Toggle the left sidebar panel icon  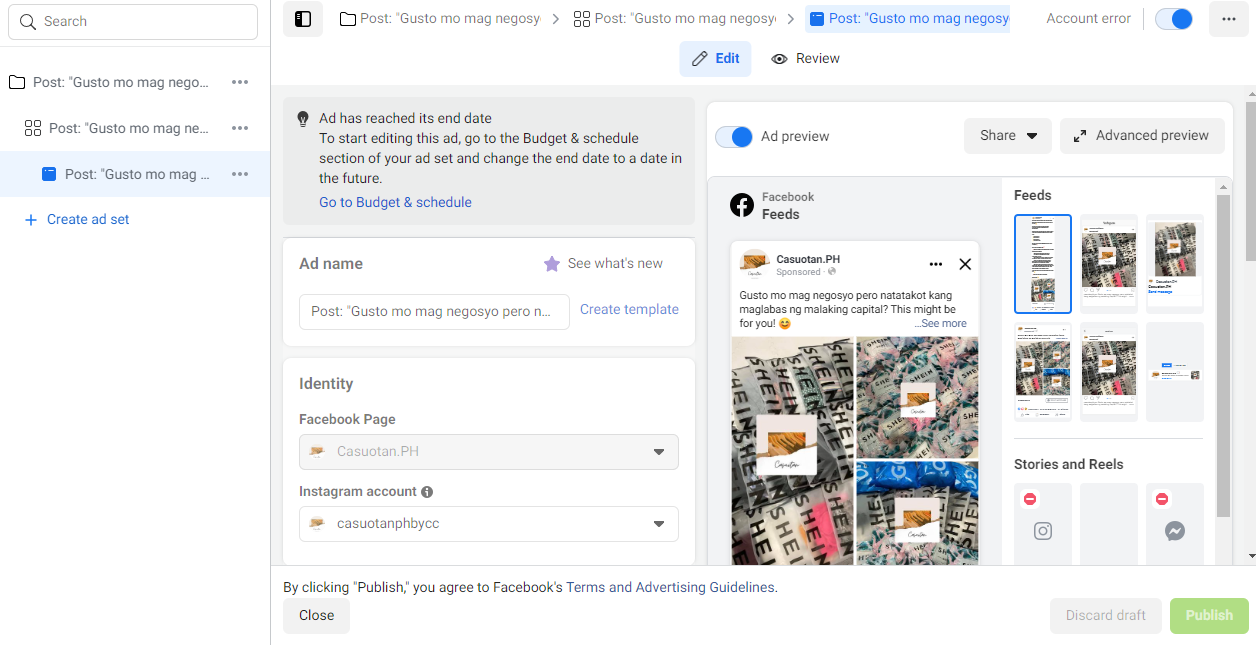[303, 19]
